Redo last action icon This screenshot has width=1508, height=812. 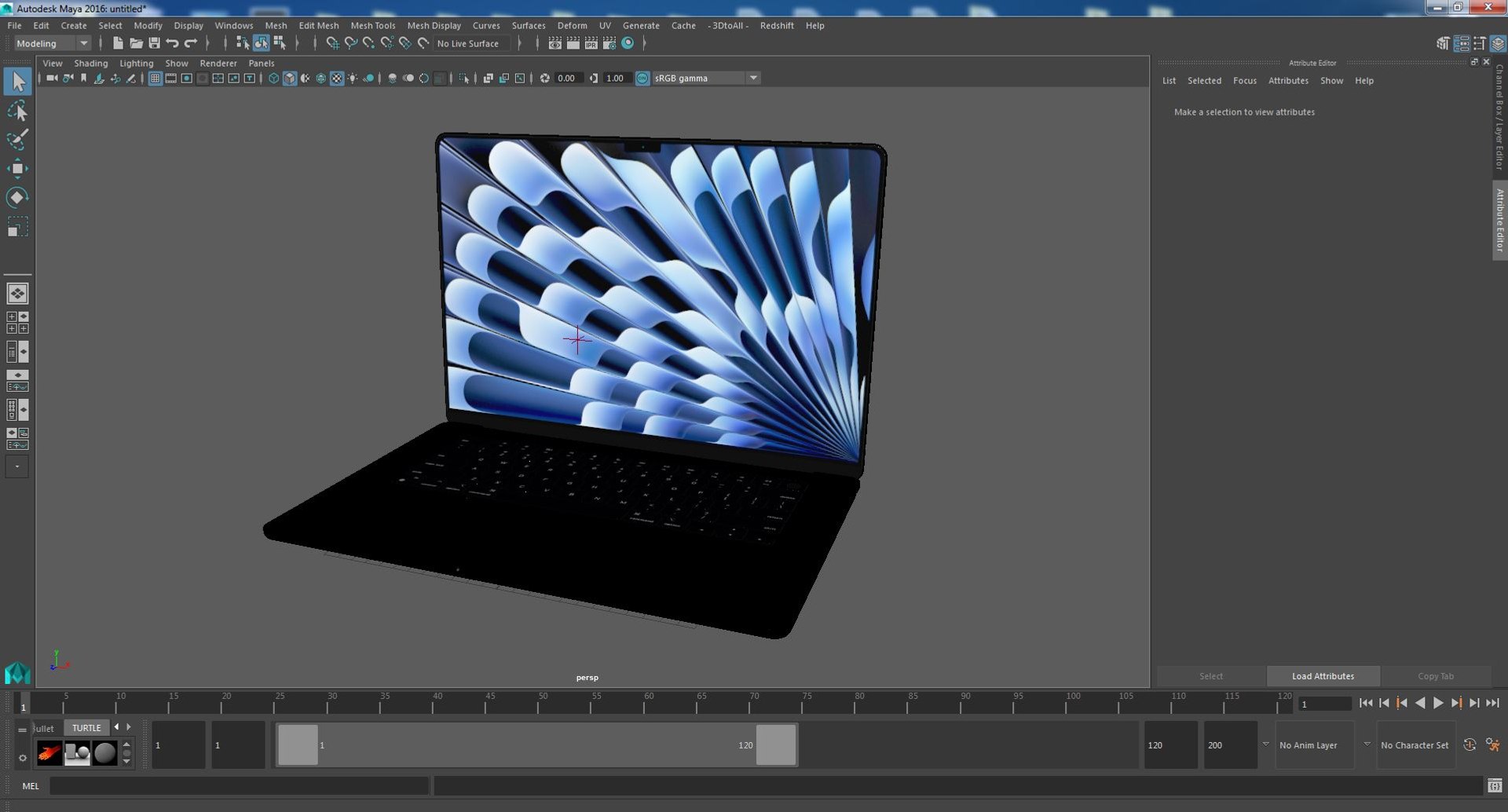tap(190, 43)
